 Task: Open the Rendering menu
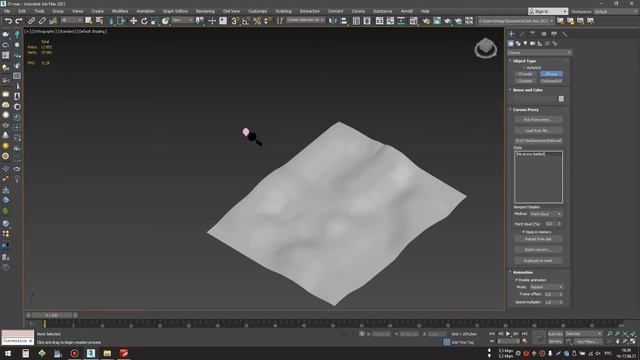click(205, 11)
